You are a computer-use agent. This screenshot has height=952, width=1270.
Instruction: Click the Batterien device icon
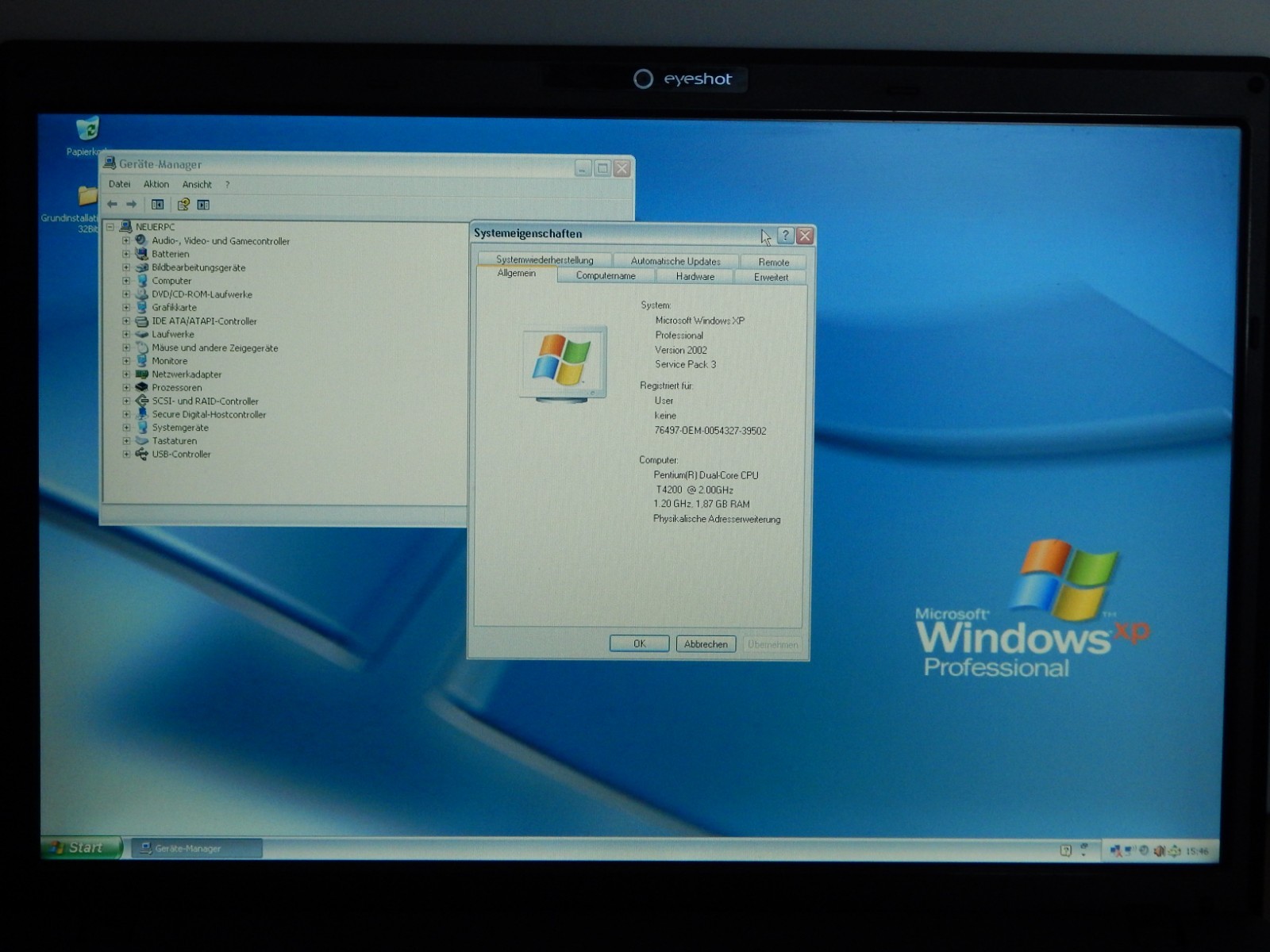[x=142, y=254]
